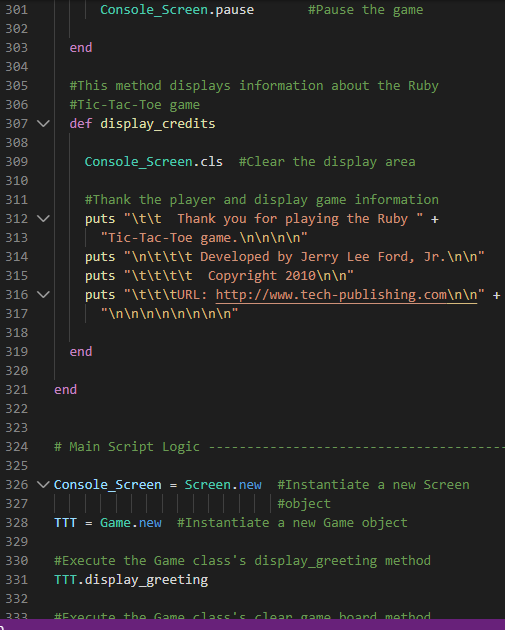Image resolution: width=505 pixels, height=630 pixels.
Task: Click 'Screen.new' on line 326
Action: point(223,485)
